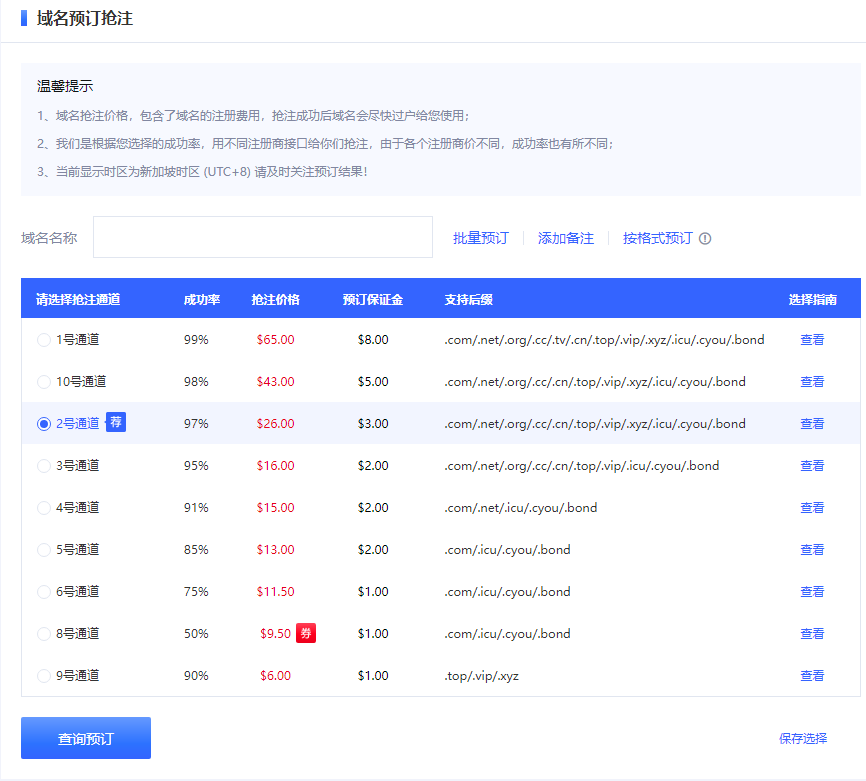The height and width of the screenshot is (781, 866).
Task: Click the $9.50 price value
Action: [275, 634]
